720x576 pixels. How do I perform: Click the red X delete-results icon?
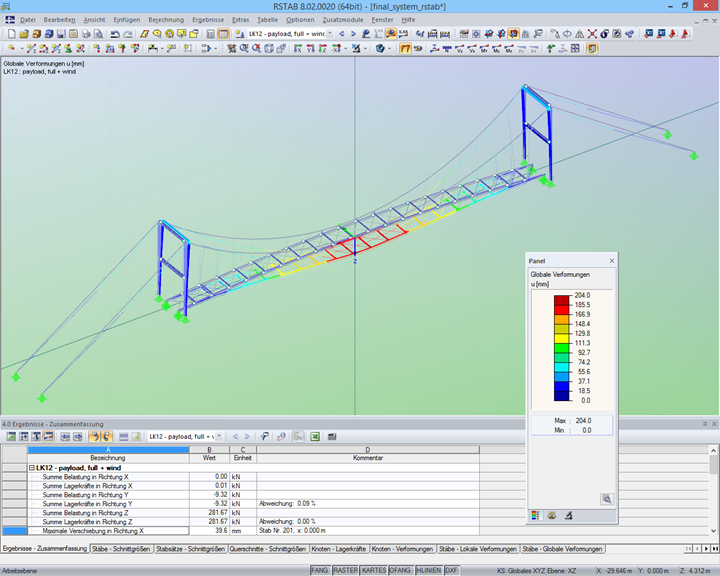[x=592, y=34]
